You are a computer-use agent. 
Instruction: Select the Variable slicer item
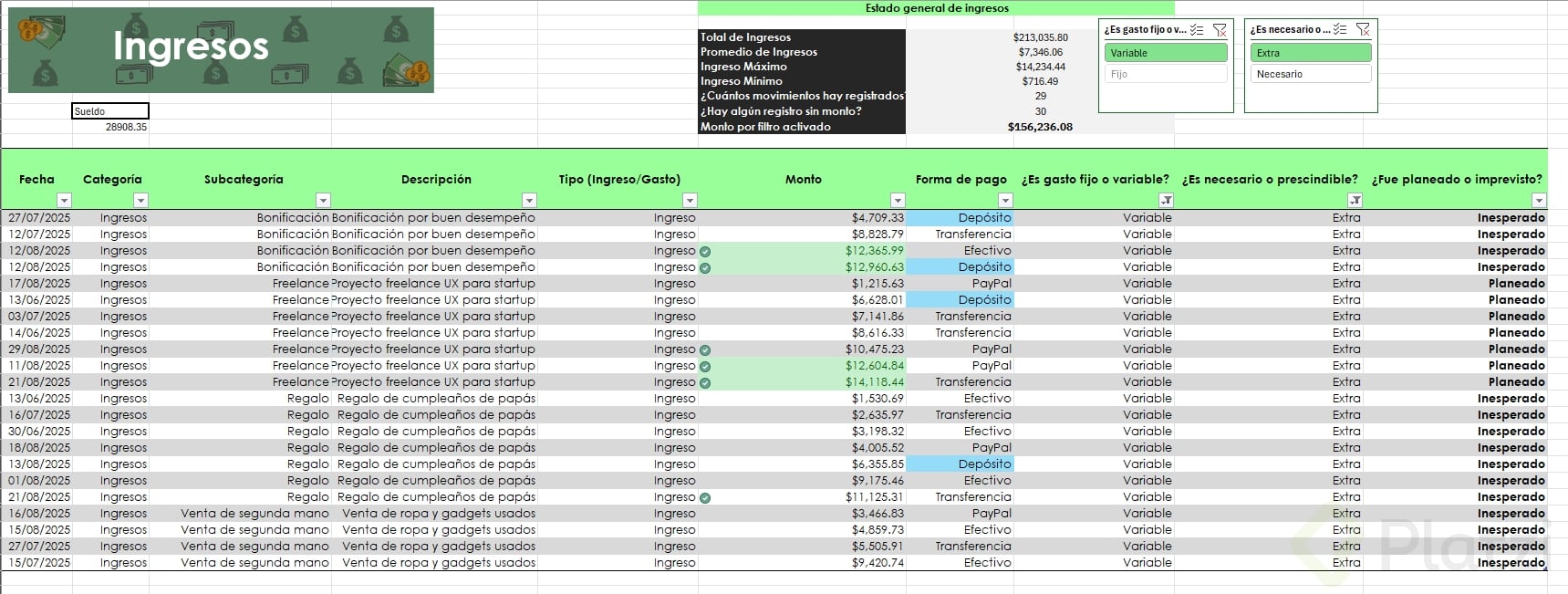(1166, 53)
